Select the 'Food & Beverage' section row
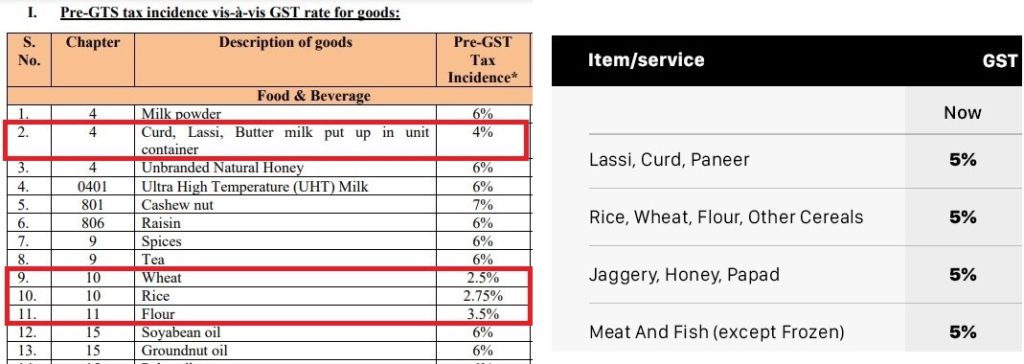Viewport: 1024px width, 364px height. 269,96
